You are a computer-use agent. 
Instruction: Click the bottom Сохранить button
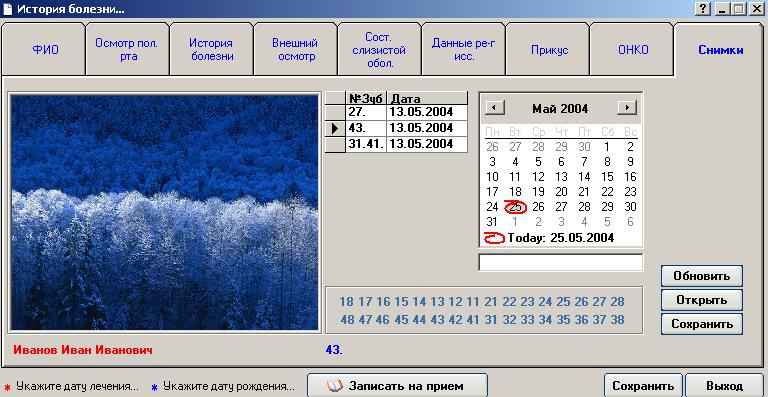tap(643, 386)
